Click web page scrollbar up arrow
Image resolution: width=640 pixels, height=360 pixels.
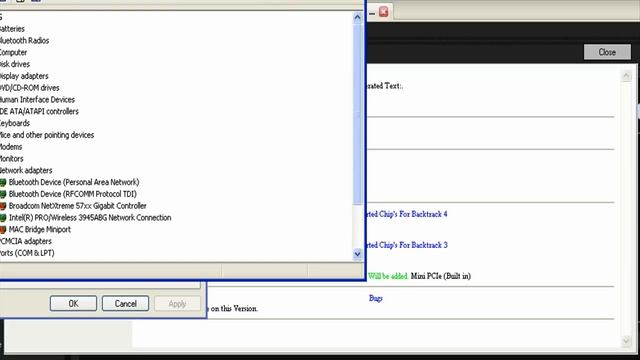coord(627,76)
